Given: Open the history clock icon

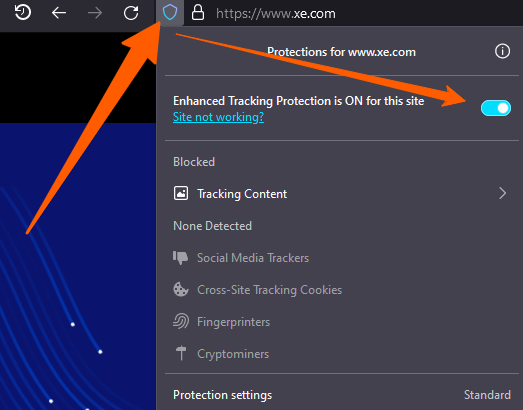Looking at the screenshot, I should (23, 12).
